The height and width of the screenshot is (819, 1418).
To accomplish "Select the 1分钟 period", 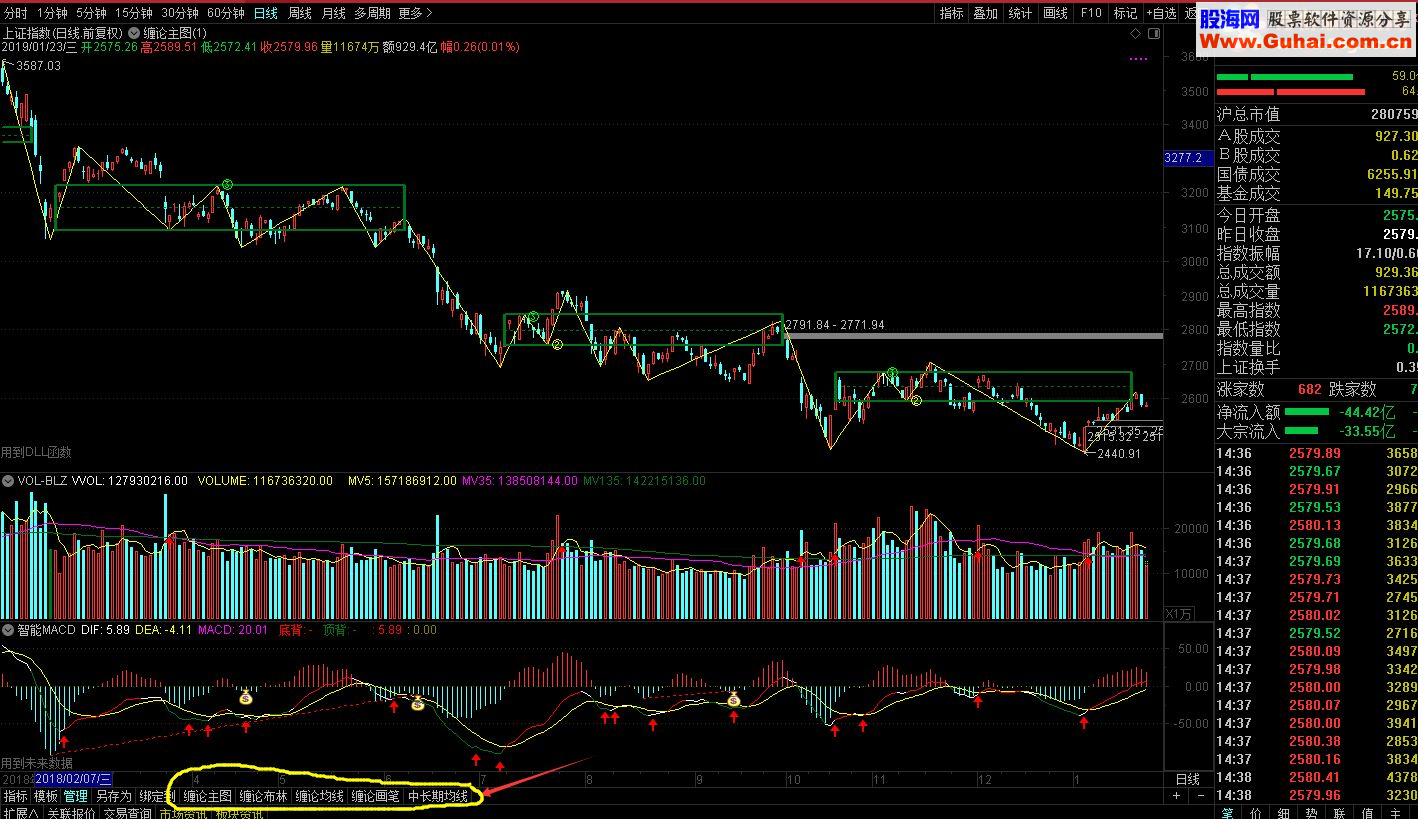I will point(53,13).
